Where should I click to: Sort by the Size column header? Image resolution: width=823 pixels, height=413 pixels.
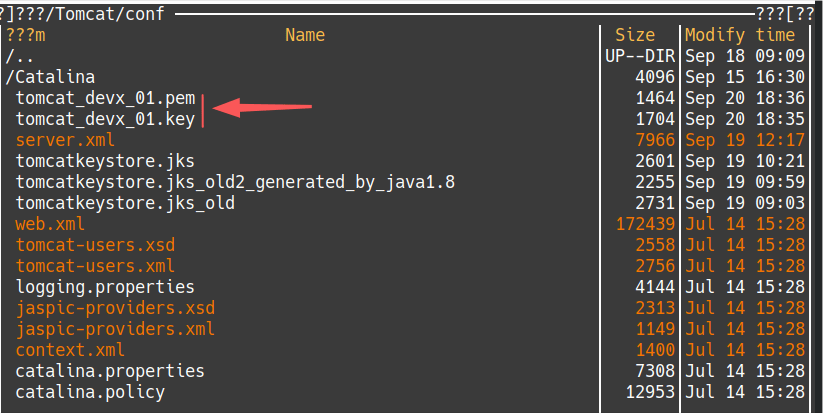click(635, 35)
